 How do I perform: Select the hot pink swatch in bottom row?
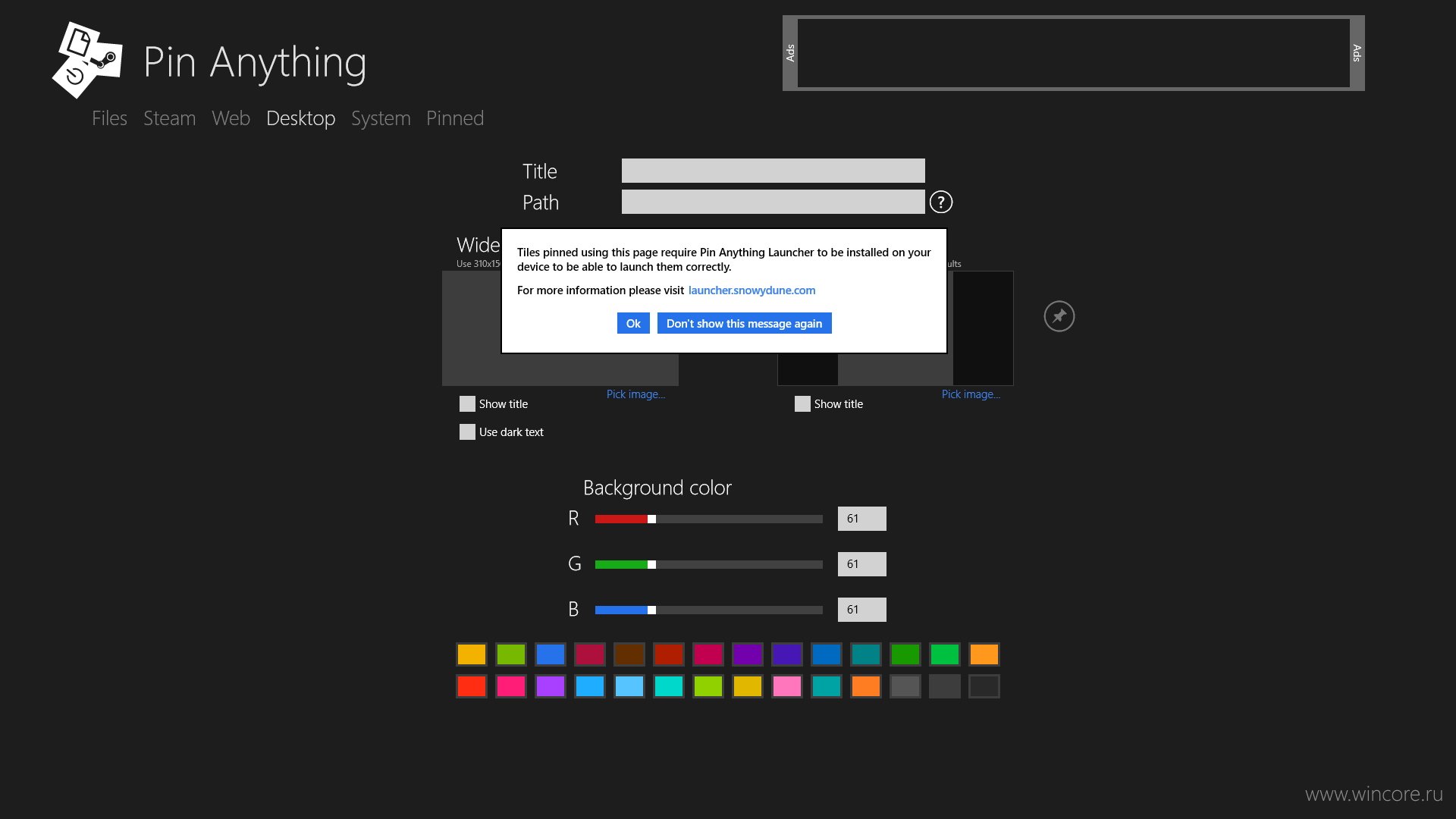pos(511,686)
